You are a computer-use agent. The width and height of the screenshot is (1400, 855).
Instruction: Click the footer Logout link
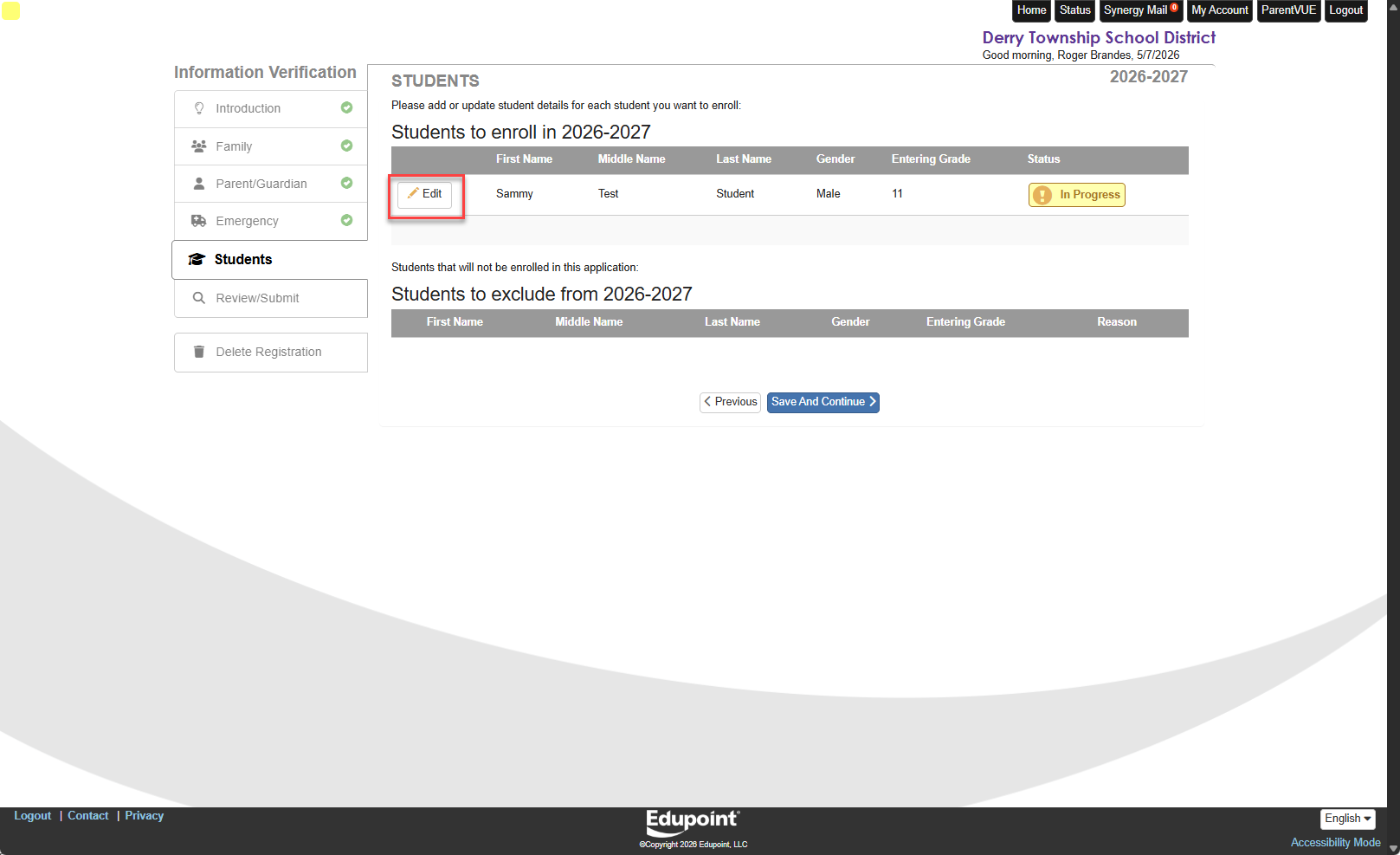click(33, 816)
